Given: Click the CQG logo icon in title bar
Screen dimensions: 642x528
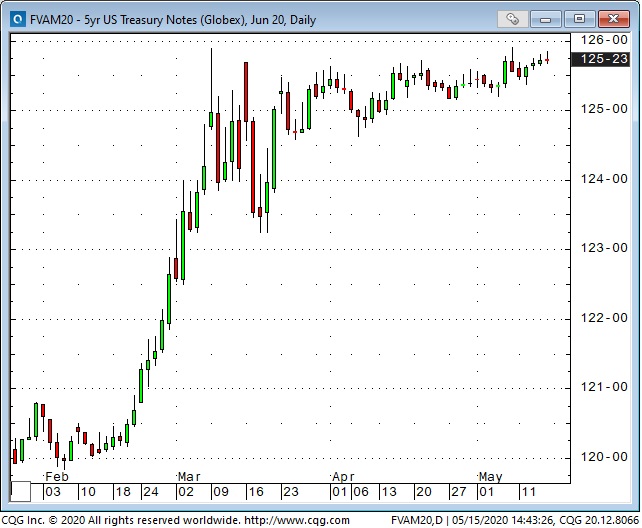Looking at the screenshot, I should pyautogui.click(x=18, y=19).
